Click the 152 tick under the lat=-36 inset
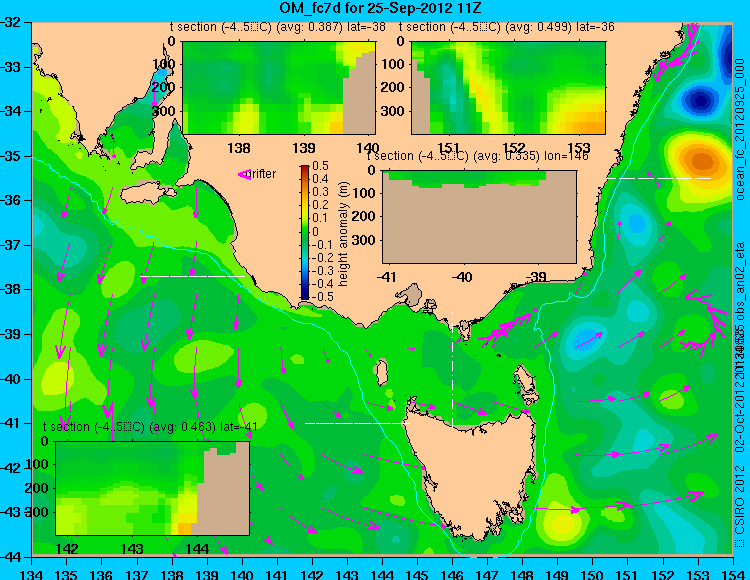Screen dimensions: 750x580 514,148
